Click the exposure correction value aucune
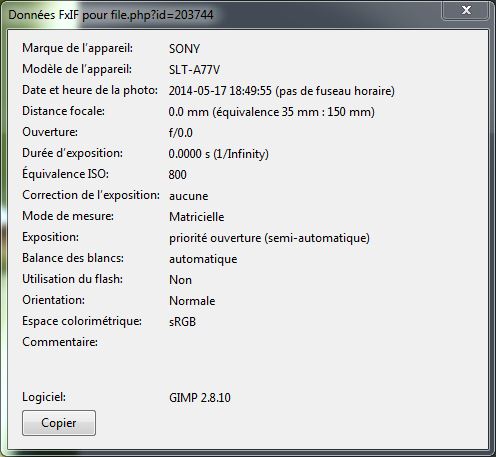 pos(189,196)
